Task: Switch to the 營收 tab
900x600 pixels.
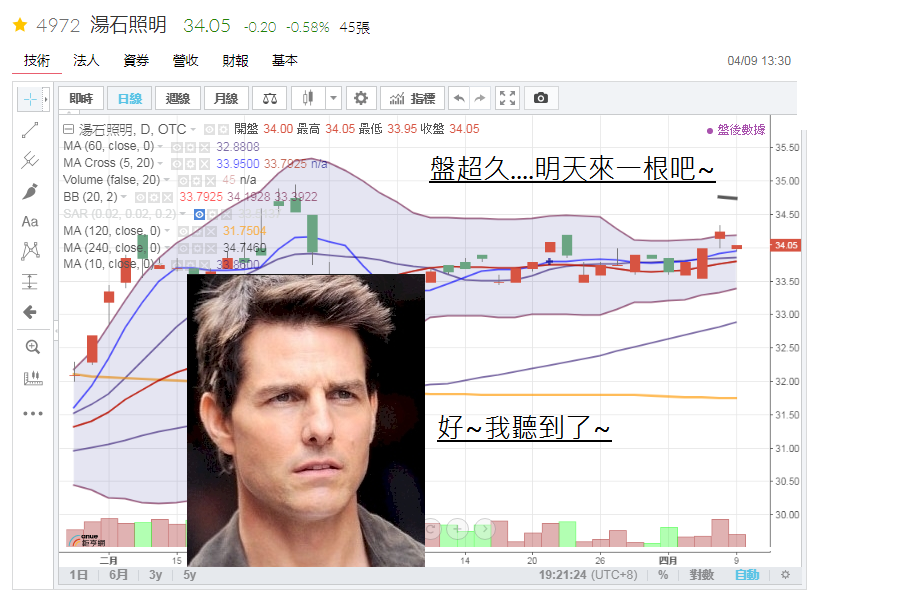Action: coord(185,60)
